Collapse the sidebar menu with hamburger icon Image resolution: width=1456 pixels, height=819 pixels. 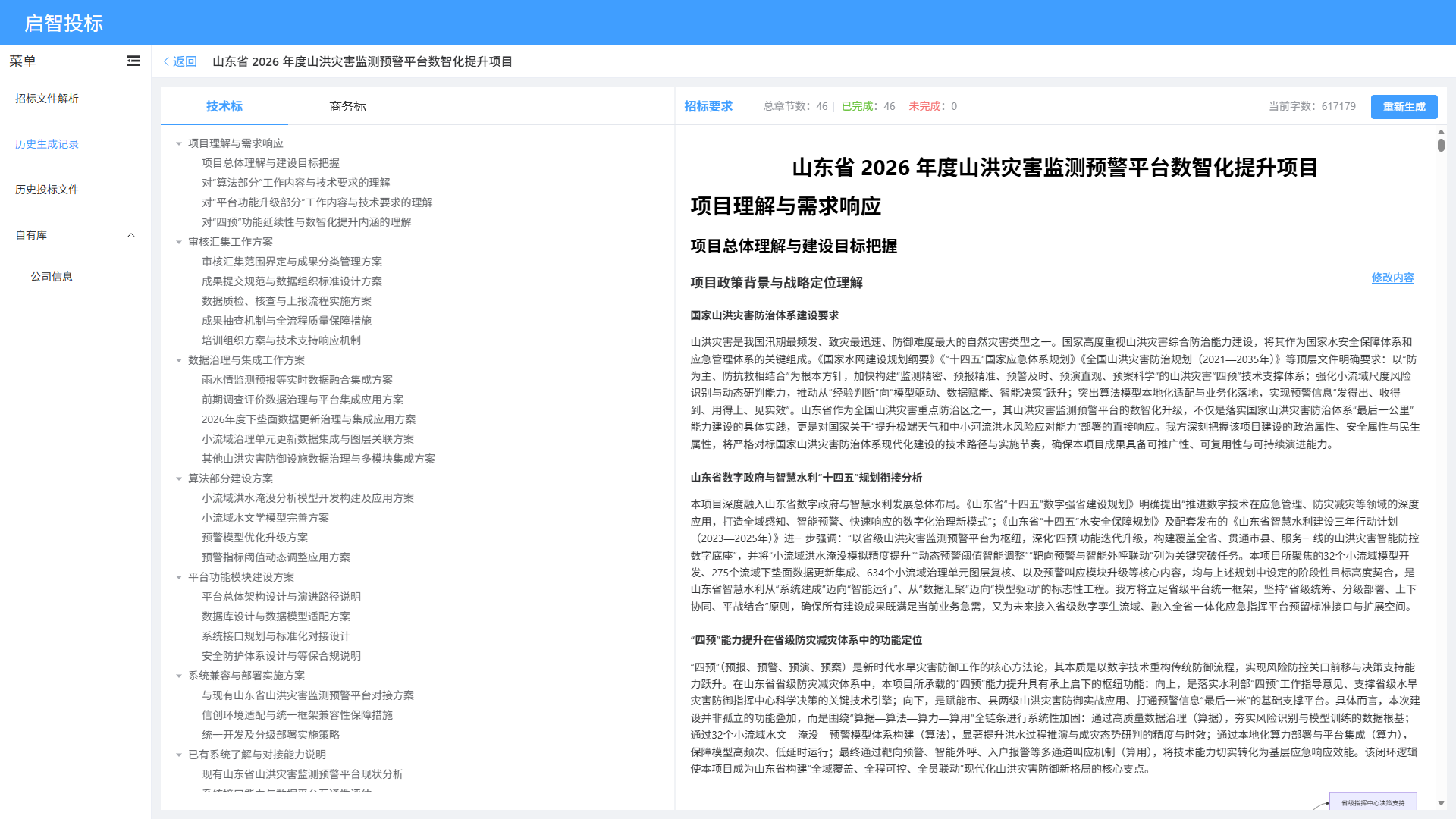click(x=133, y=61)
